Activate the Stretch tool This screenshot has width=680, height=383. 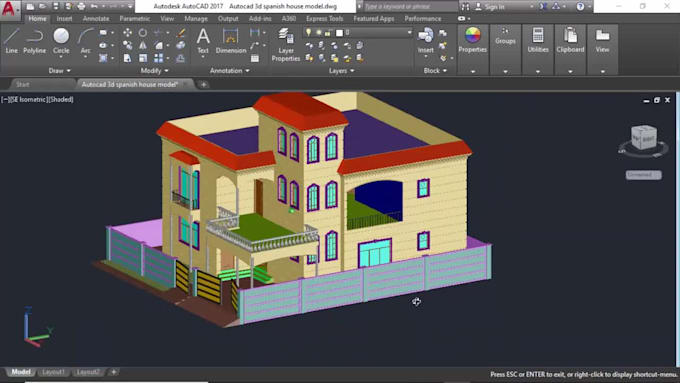point(128,58)
